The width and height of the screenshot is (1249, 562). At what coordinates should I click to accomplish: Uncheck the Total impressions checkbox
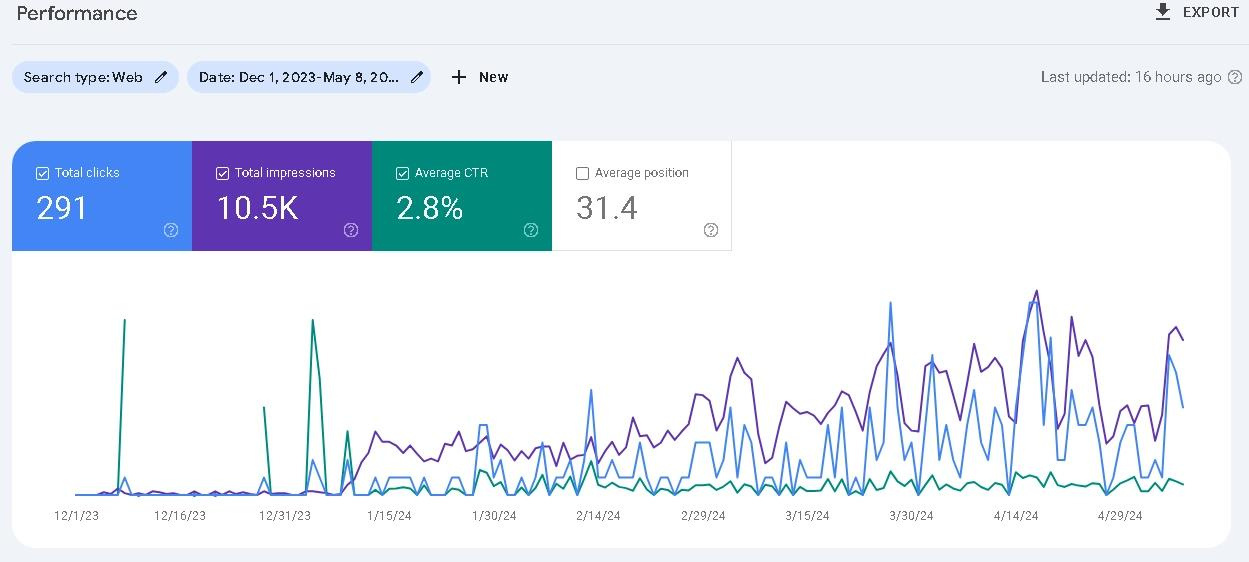[x=222, y=173]
